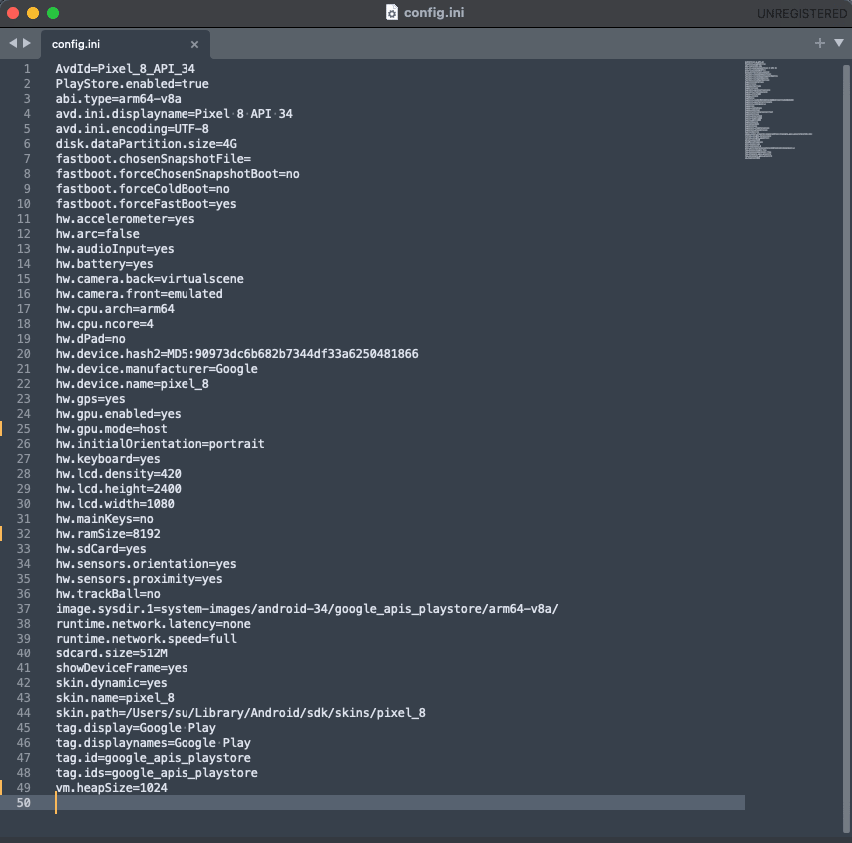Viewport: 852px width, 843px height.
Task: Click line 'hw.cpu.ncore=4'
Action: point(105,324)
